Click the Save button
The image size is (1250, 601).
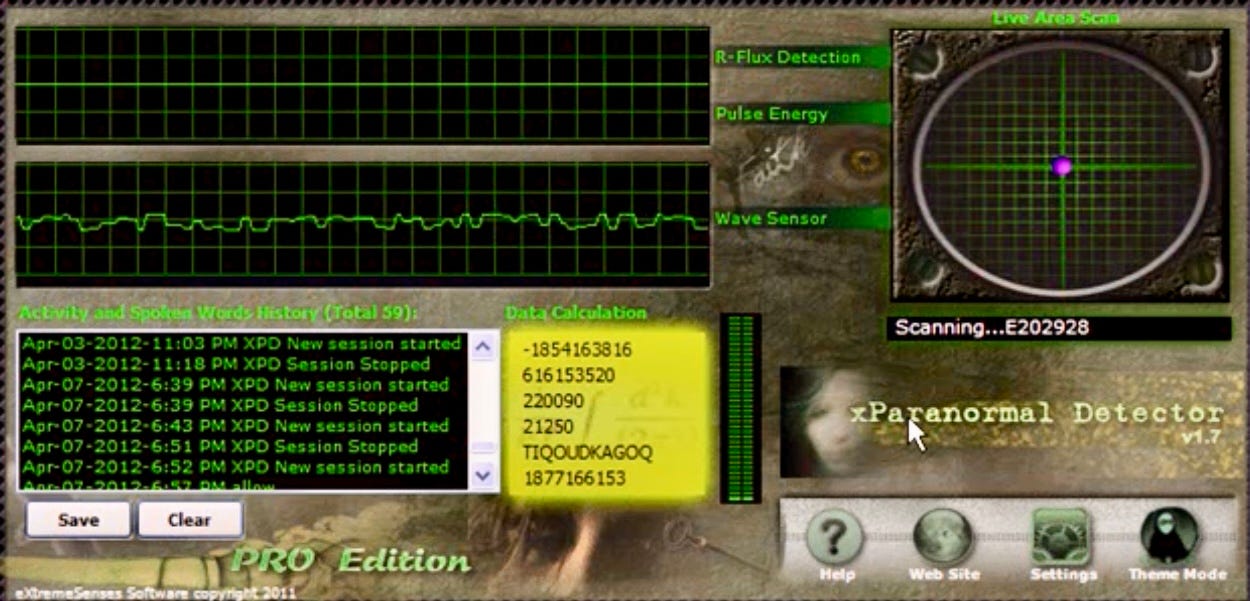[78, 520]
